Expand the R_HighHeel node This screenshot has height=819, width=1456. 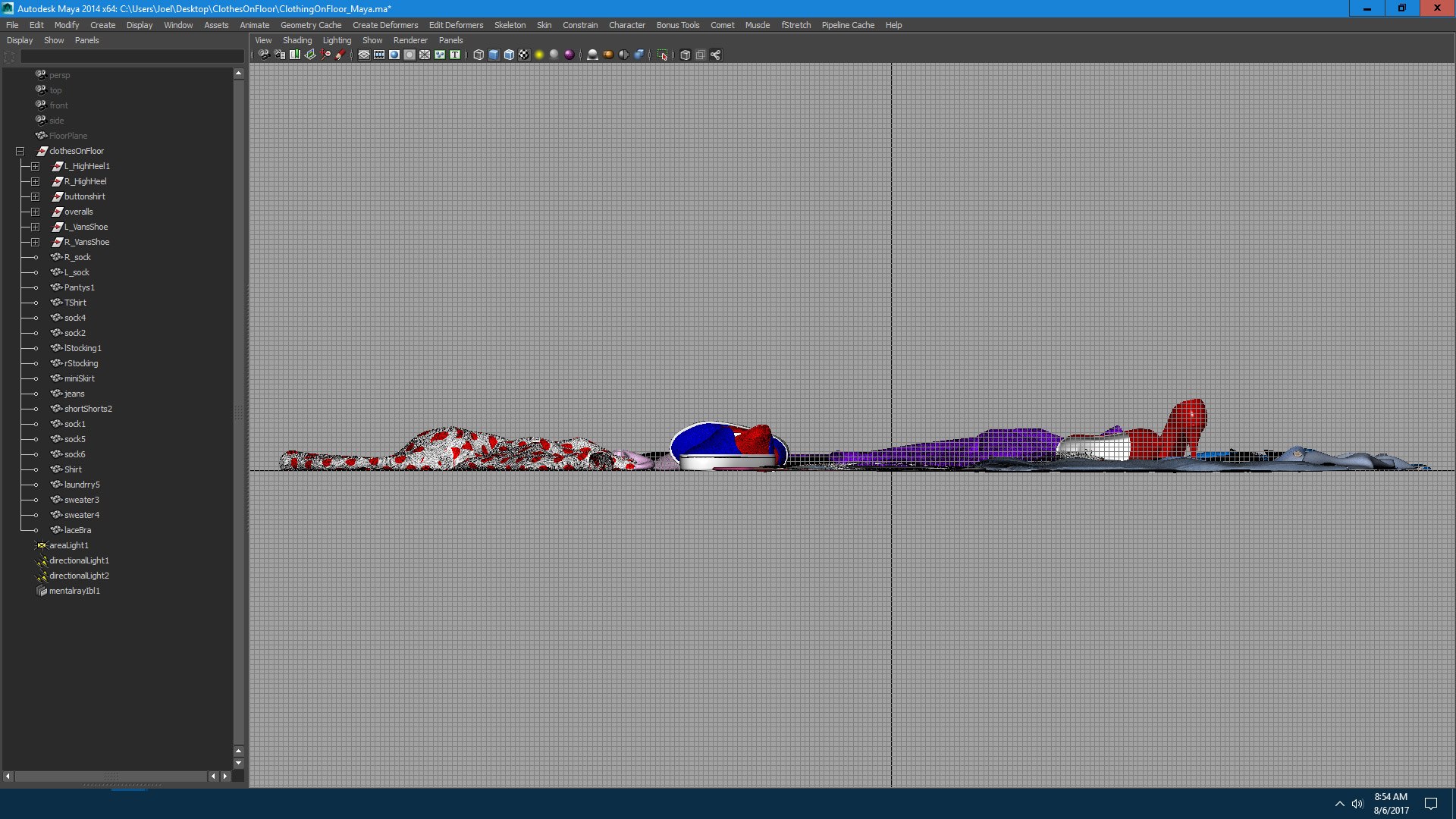[x=35, y=181]
